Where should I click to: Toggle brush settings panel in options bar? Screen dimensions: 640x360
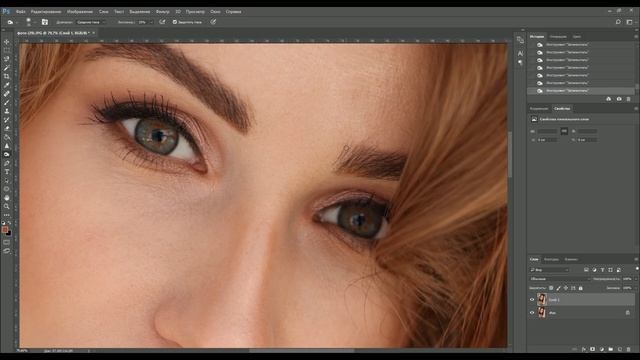click(x=45, y=22)
